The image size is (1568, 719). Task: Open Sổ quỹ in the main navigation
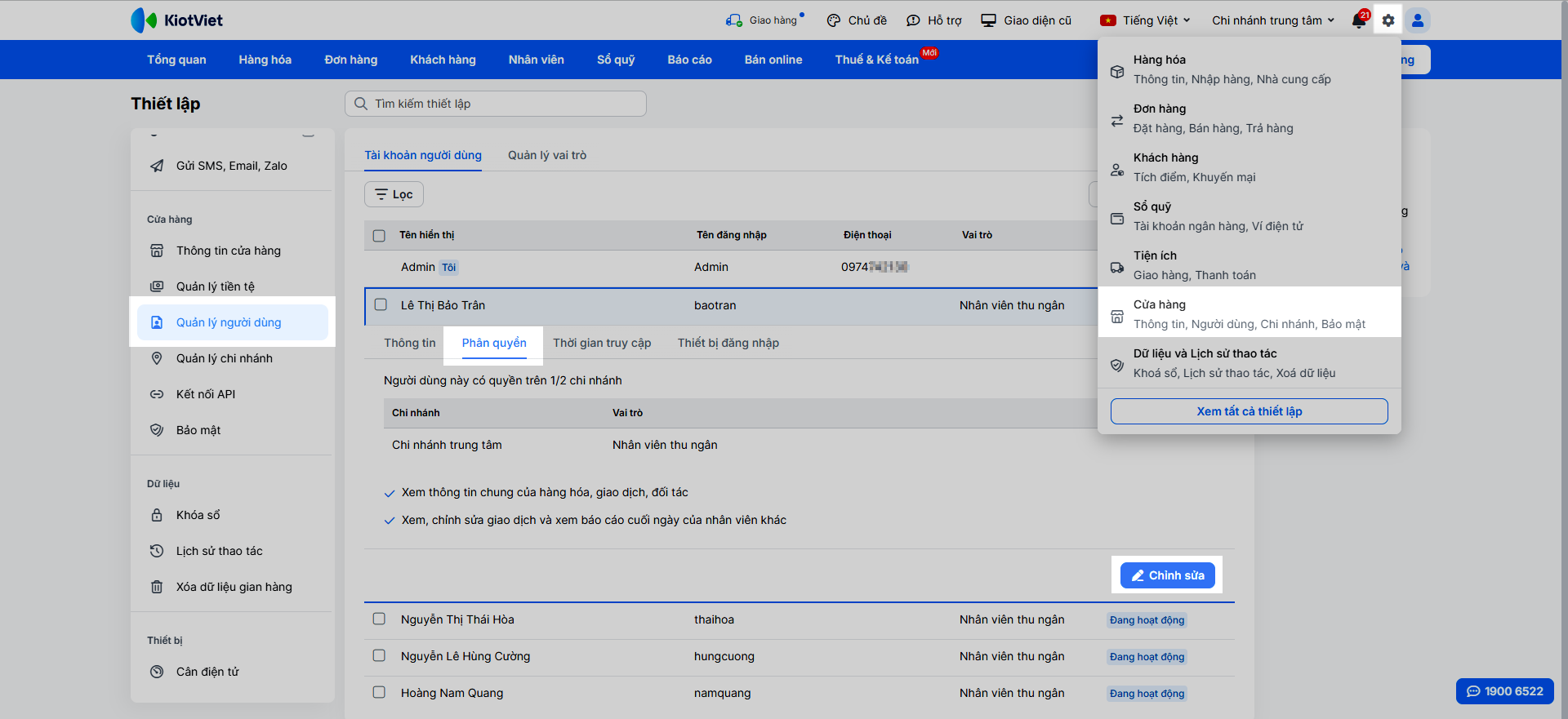[x=616, y=60]
